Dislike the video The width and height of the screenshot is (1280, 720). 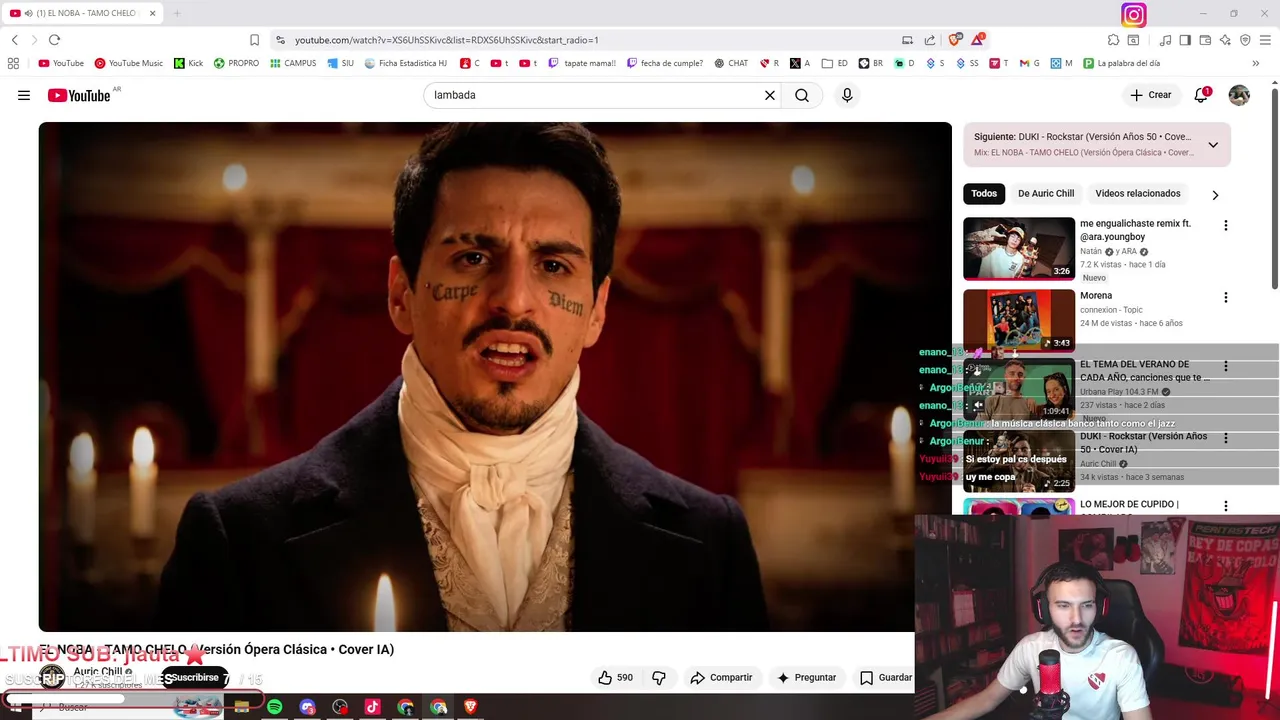pyautogui.click(x=659, y=677)
